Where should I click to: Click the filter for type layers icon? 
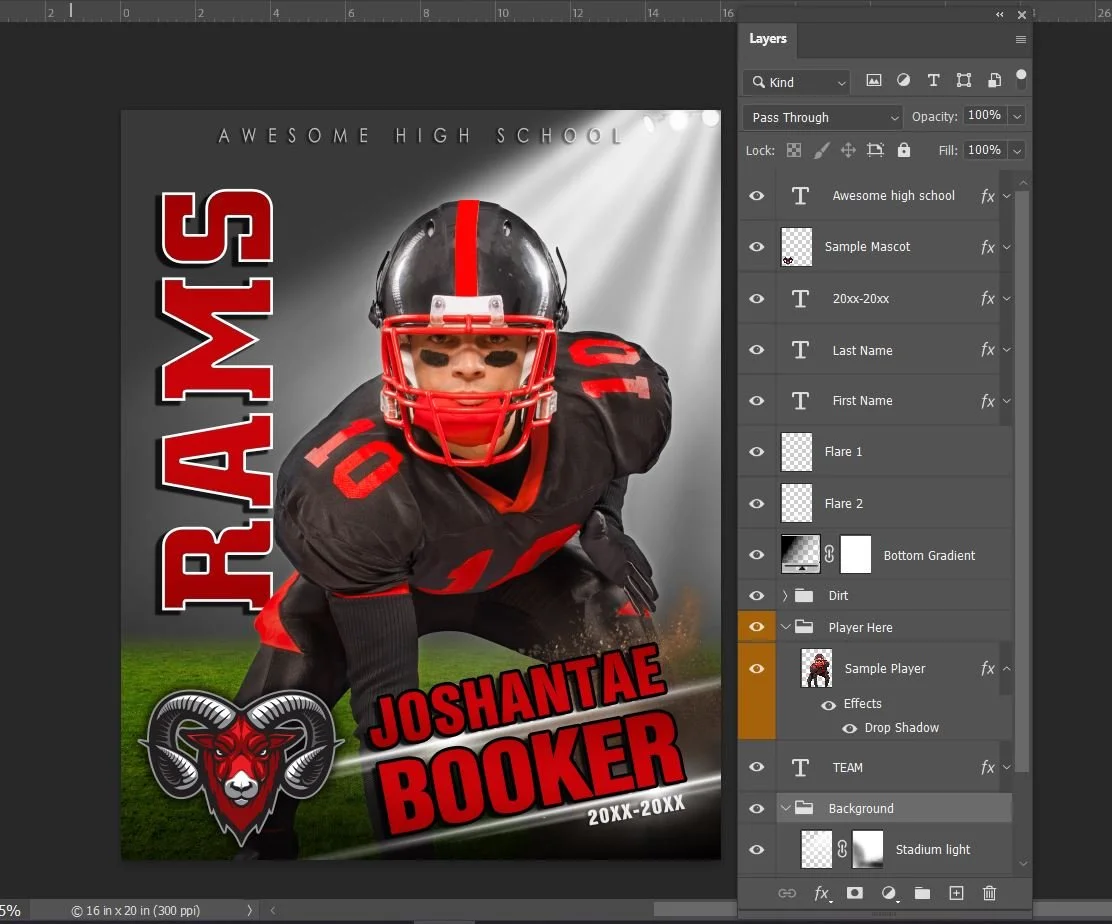(x=934, y=80)
